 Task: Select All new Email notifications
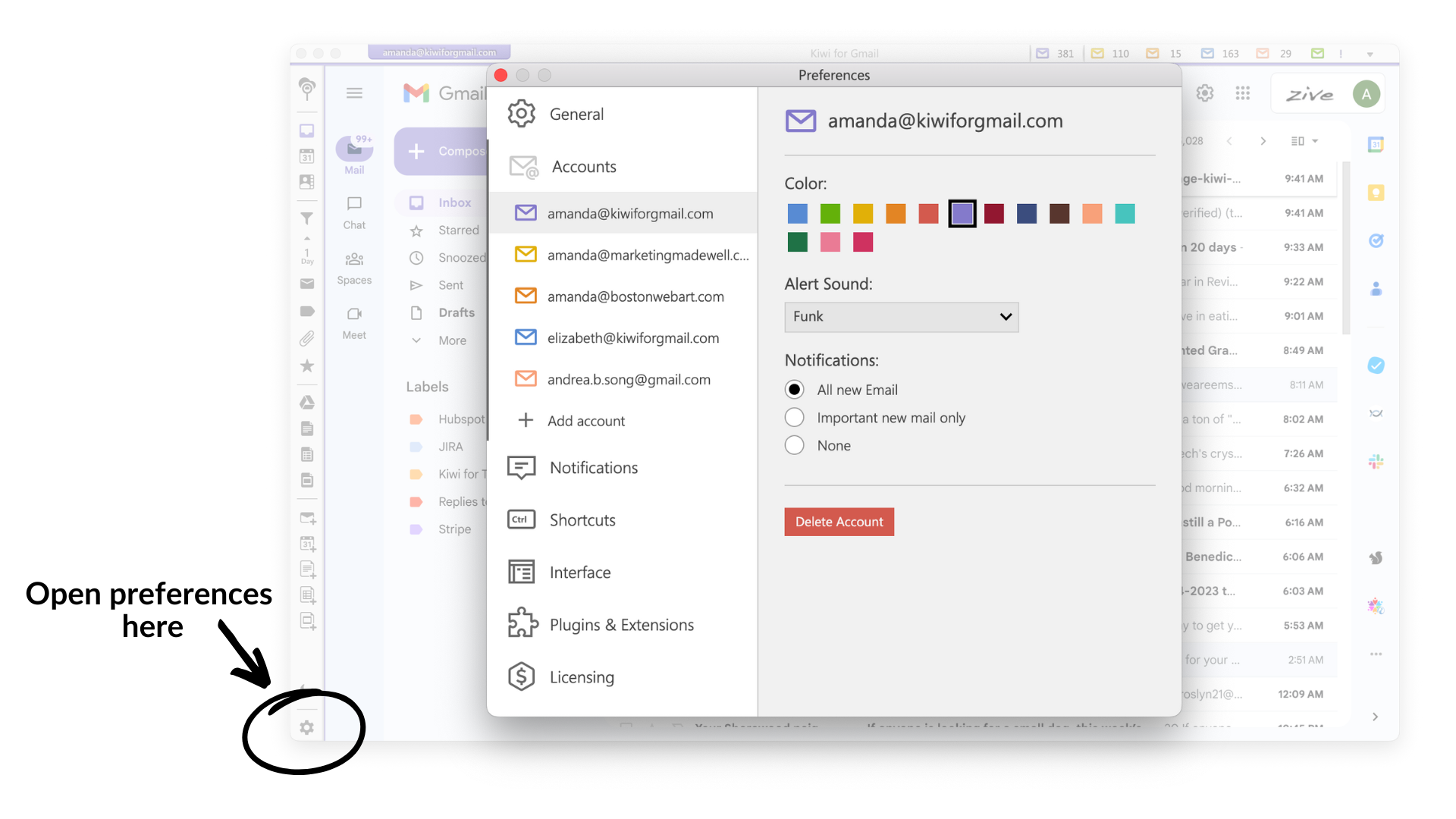(x=794, y=390)
